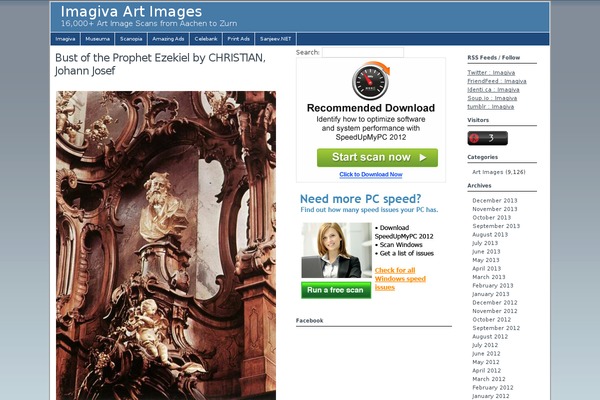Select the September 2012 archive
Image resolution: width=600 pixels, height=400 pixels.
click(x=496, y=328)
